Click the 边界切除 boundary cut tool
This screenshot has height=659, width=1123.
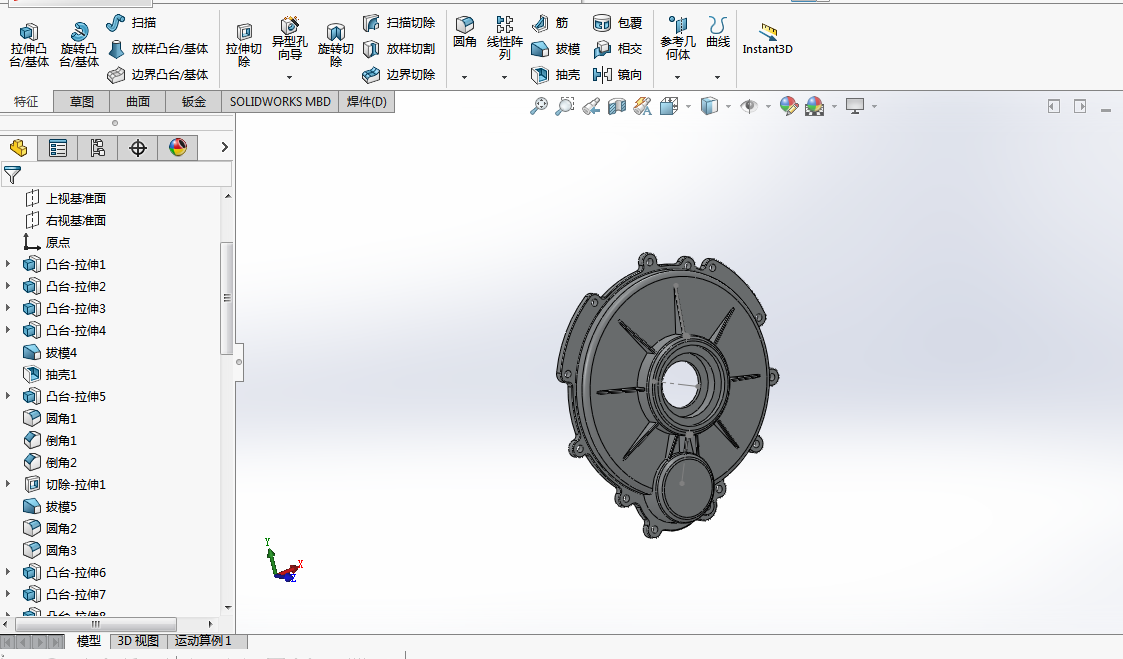click(x=399, y=74)
